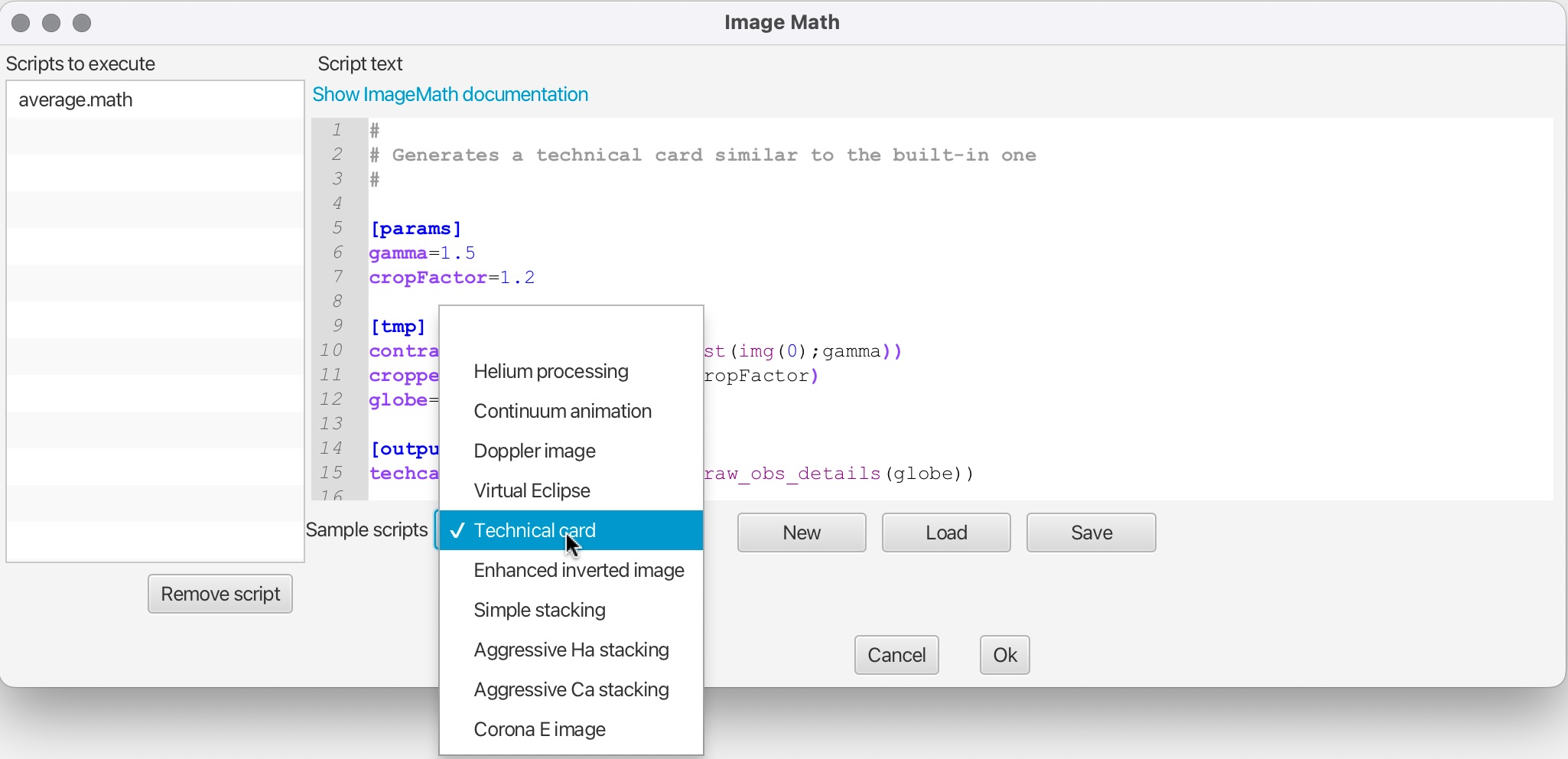Click the cropFactor=1.2 line in the script

point(452,278)
